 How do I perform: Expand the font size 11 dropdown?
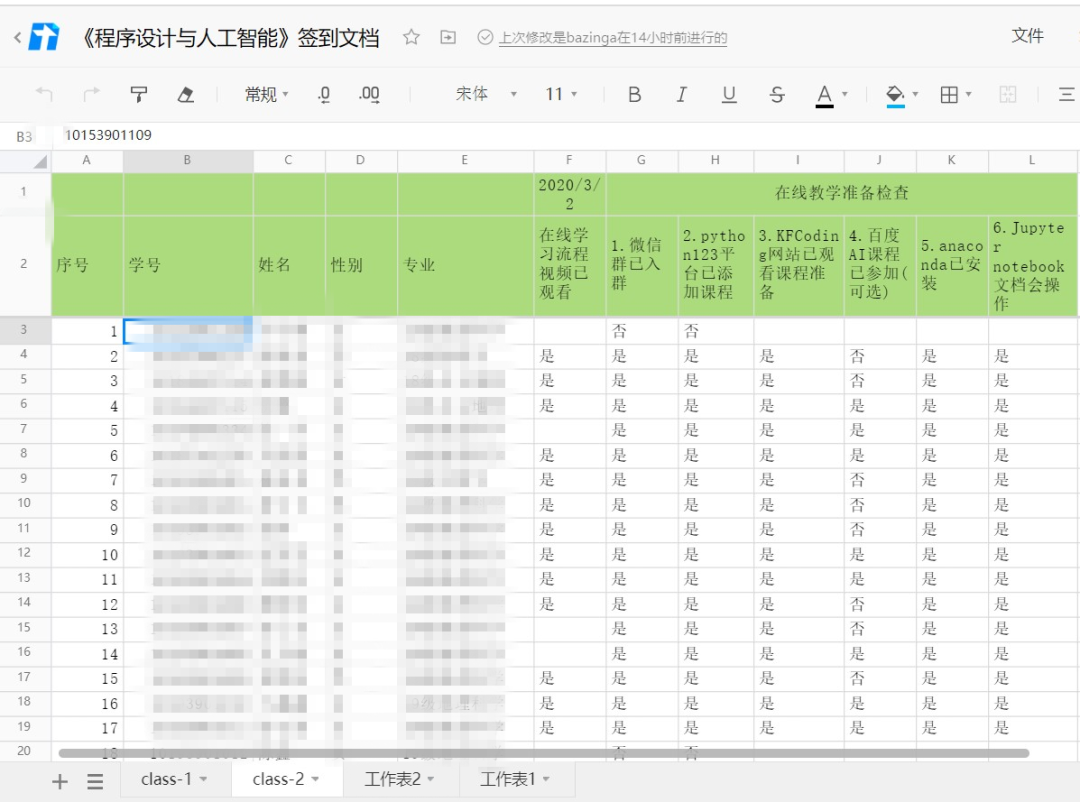561,94
